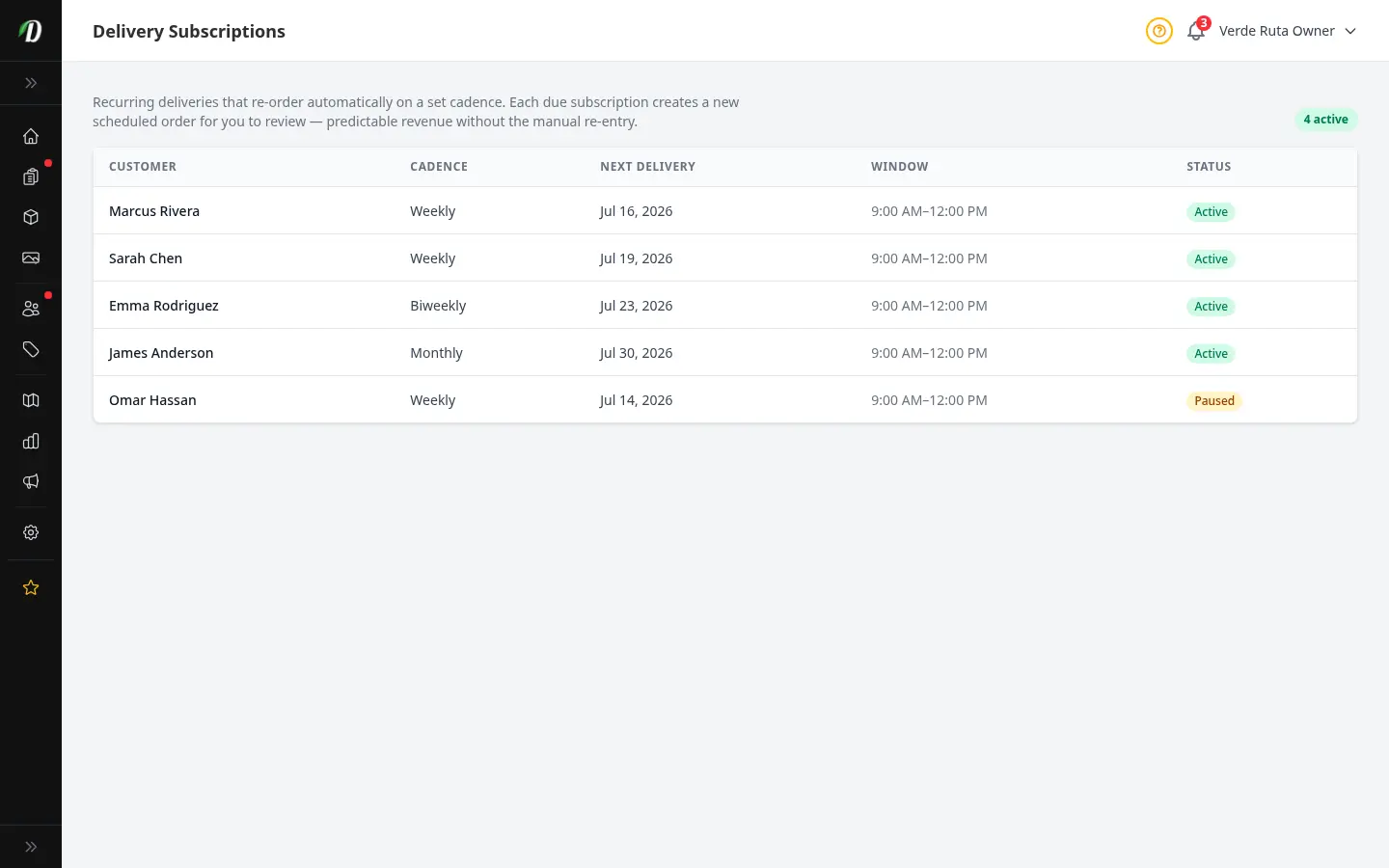The image size is (1389, 868).
Task: Open the orders clipboard icon
Action: coord(31,176)
